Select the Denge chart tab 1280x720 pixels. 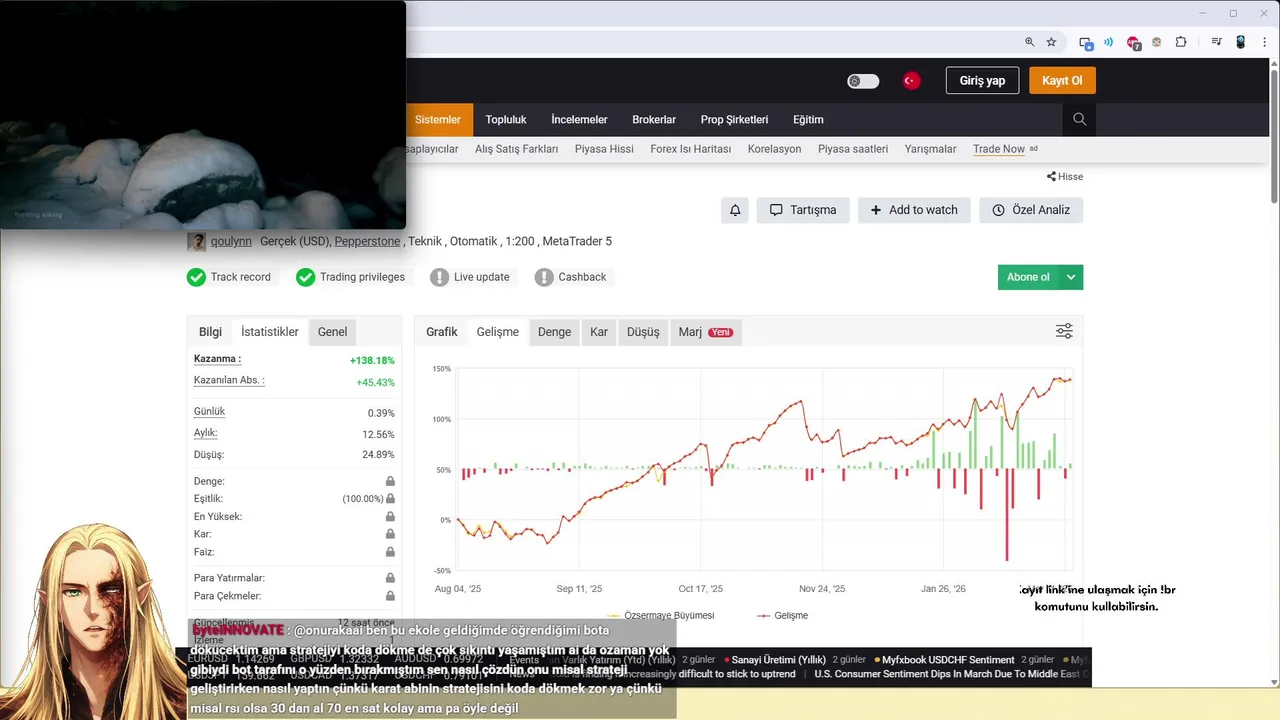click(554, 332)
